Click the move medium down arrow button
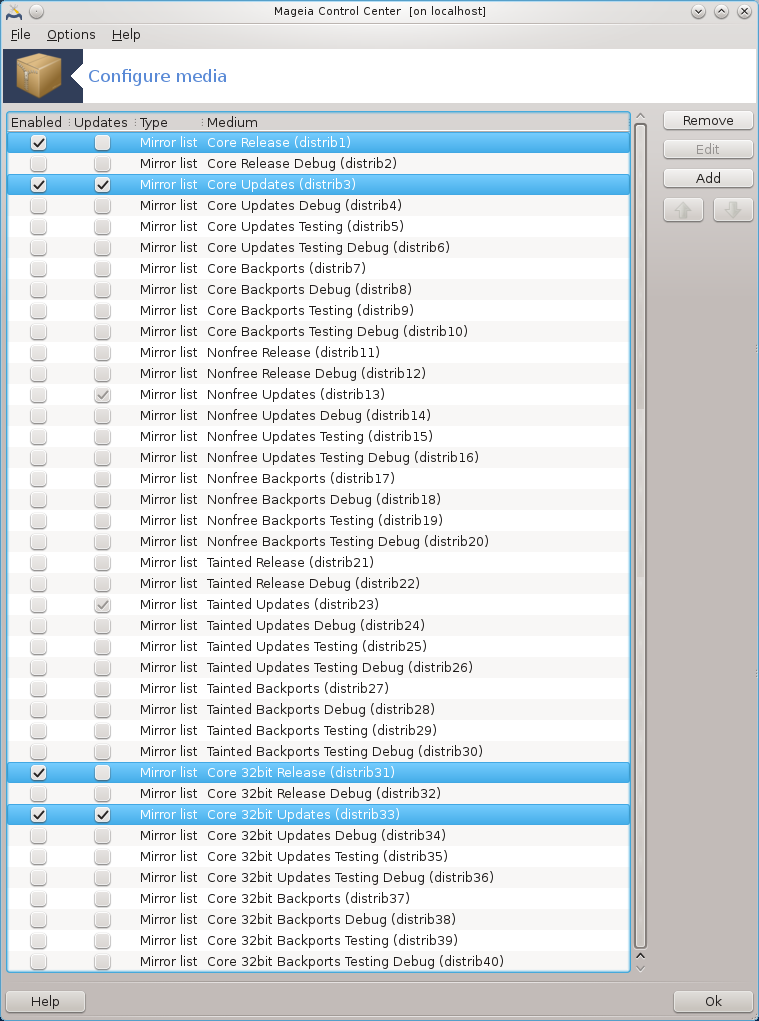 pos(733,210)
